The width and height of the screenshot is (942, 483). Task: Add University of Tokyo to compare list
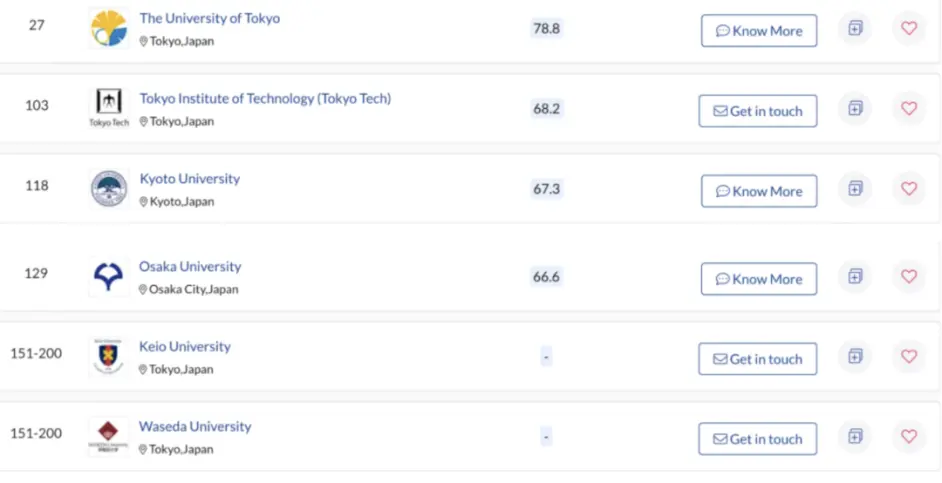click(855, 28)
